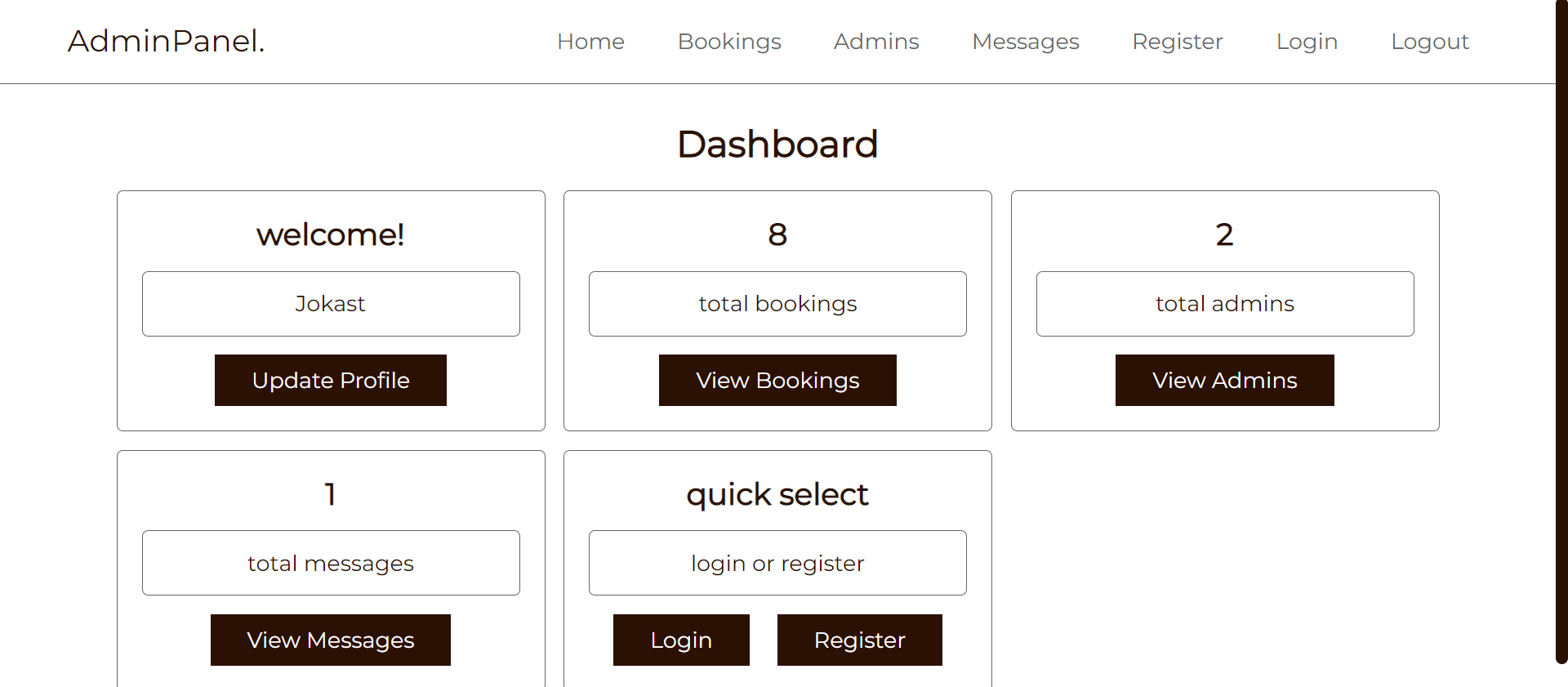Go to Bookings in the navbar
This screenshot has height=687, width=1568.
click(729, 42)
